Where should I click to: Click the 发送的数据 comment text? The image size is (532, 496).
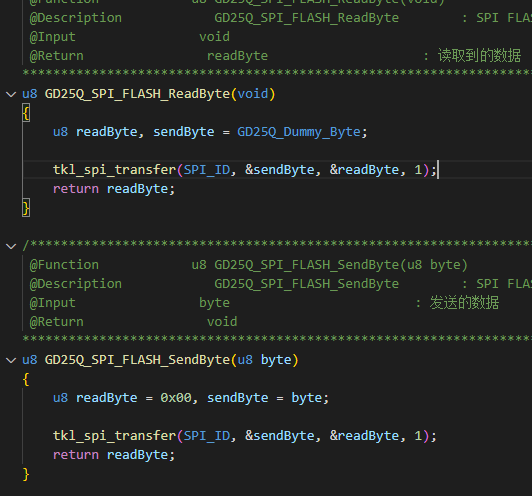point(464,303)
